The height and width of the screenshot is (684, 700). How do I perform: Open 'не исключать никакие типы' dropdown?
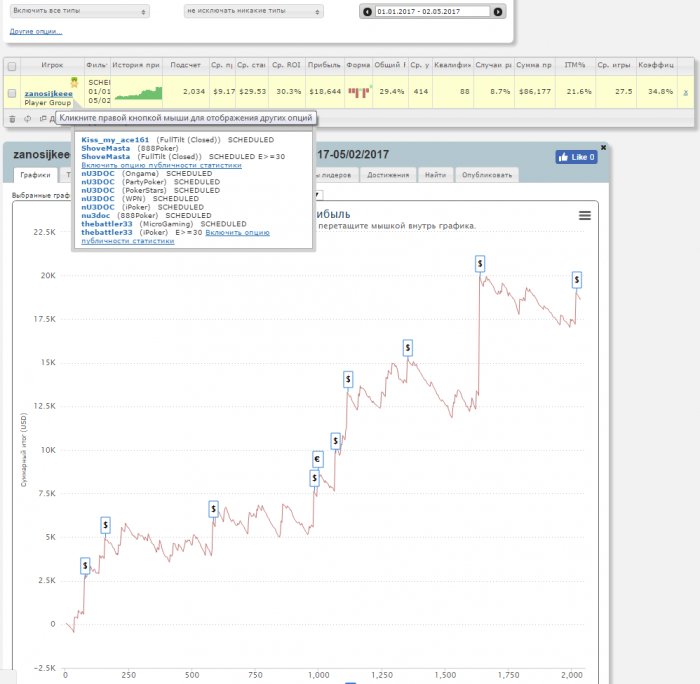point(254,12)
